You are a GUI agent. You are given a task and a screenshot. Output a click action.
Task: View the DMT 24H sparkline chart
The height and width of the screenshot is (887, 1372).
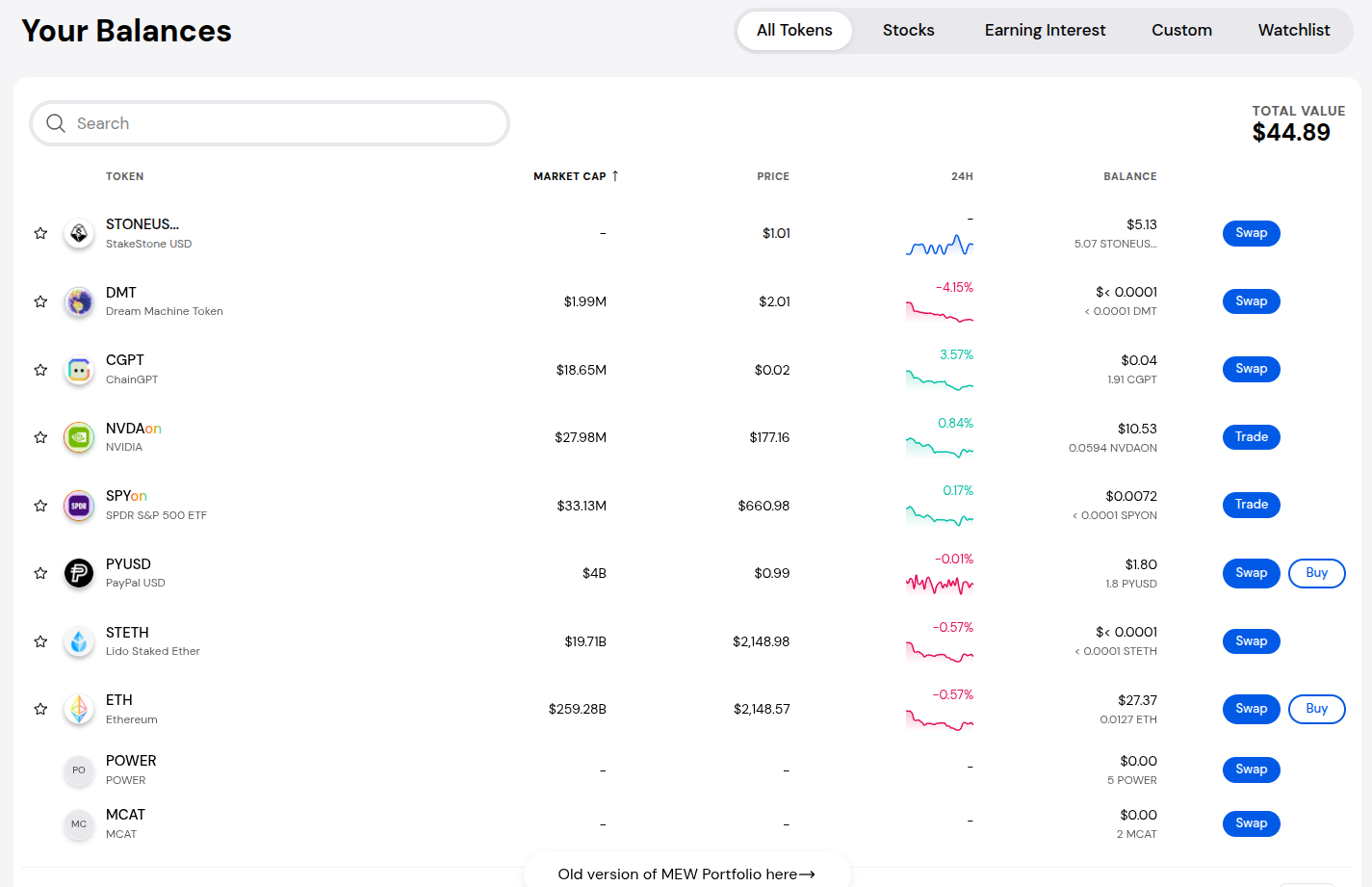[x=940, y=312]
